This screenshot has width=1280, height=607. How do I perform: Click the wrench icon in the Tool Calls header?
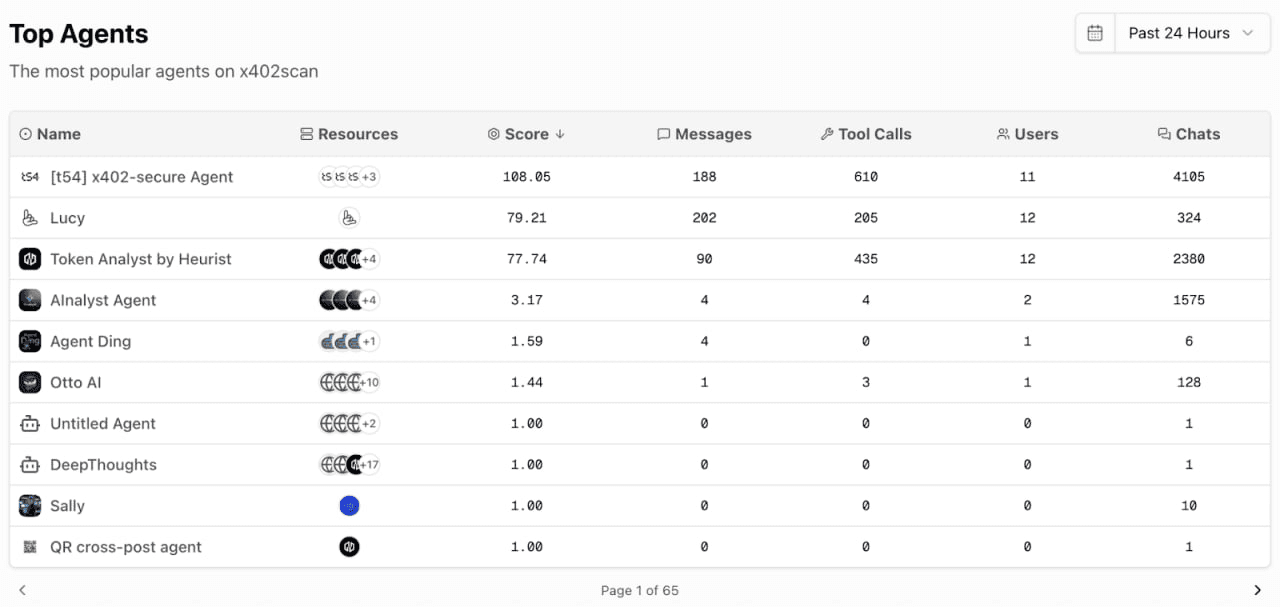(x=826, y=133)
